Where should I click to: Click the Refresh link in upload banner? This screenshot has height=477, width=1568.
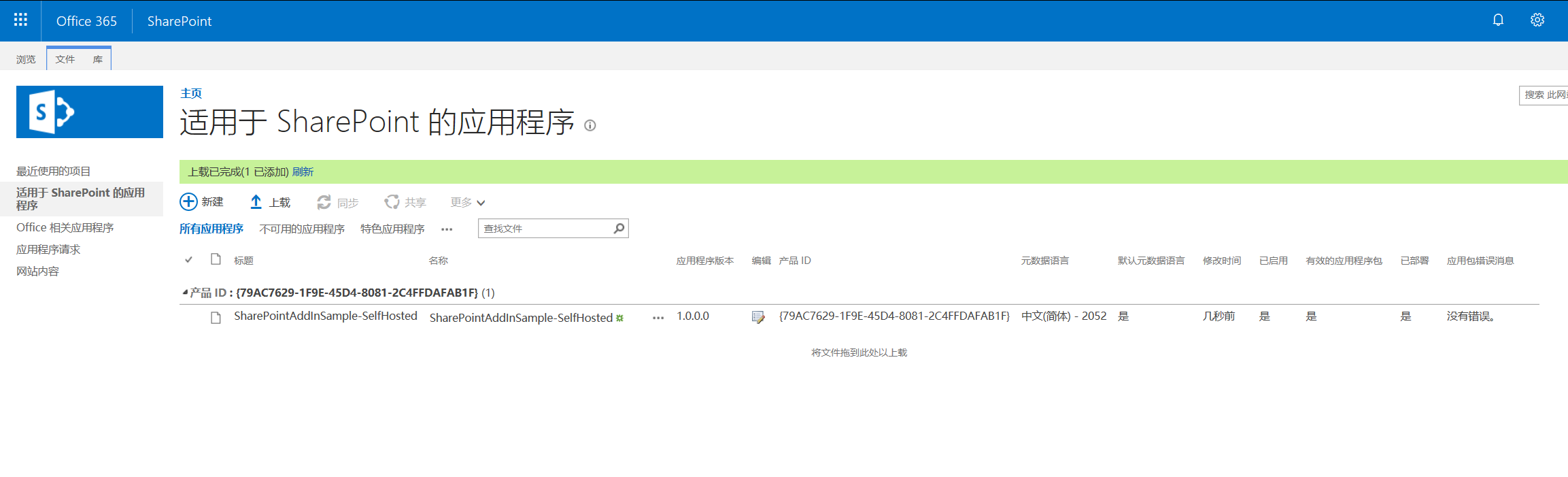point(303,172)
